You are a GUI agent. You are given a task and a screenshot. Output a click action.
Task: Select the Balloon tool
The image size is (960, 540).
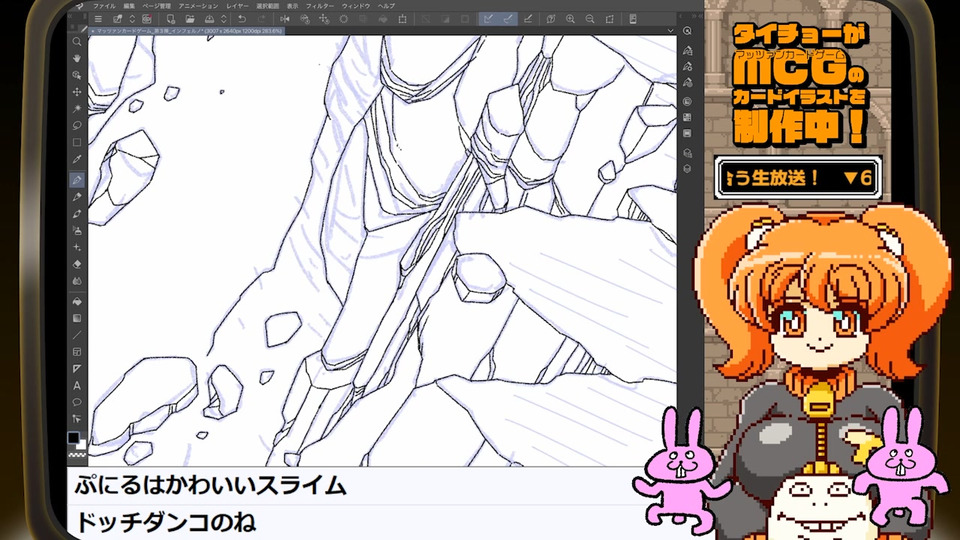tap(77, 402)
